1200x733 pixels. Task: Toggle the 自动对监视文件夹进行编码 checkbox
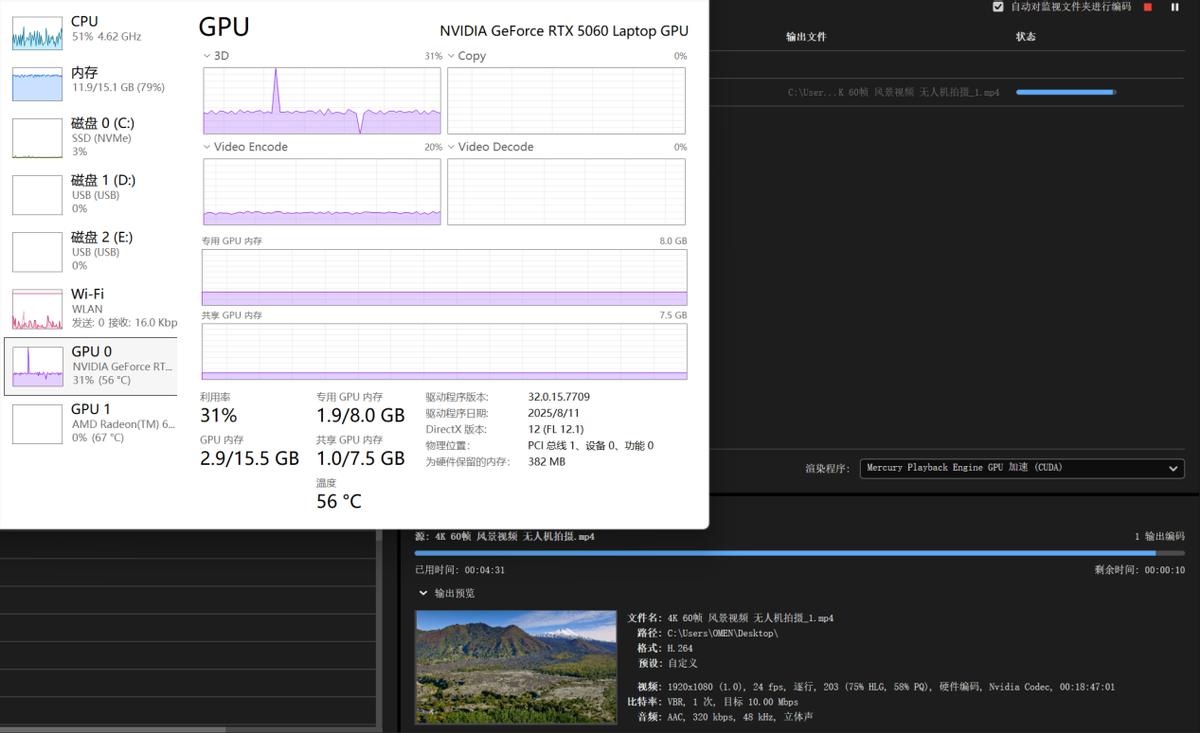pyautogui.click(x=998, y=7)
